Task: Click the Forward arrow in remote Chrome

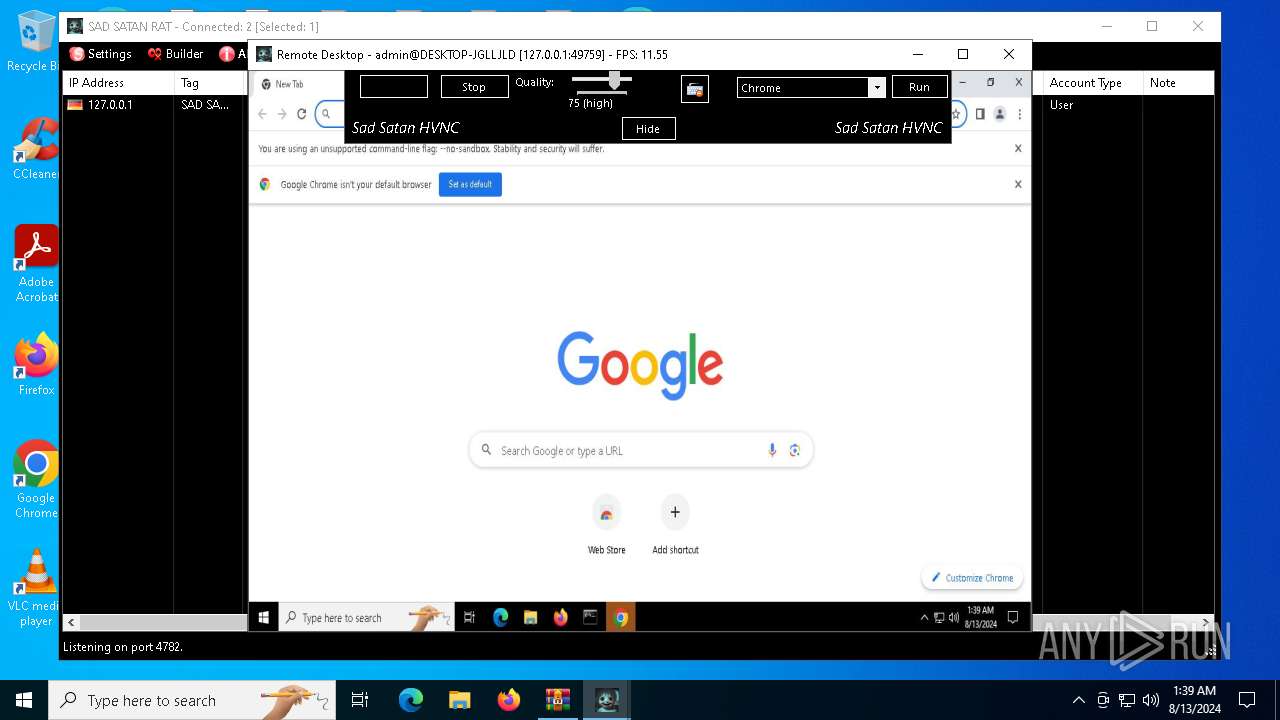Action: [282, 114]
